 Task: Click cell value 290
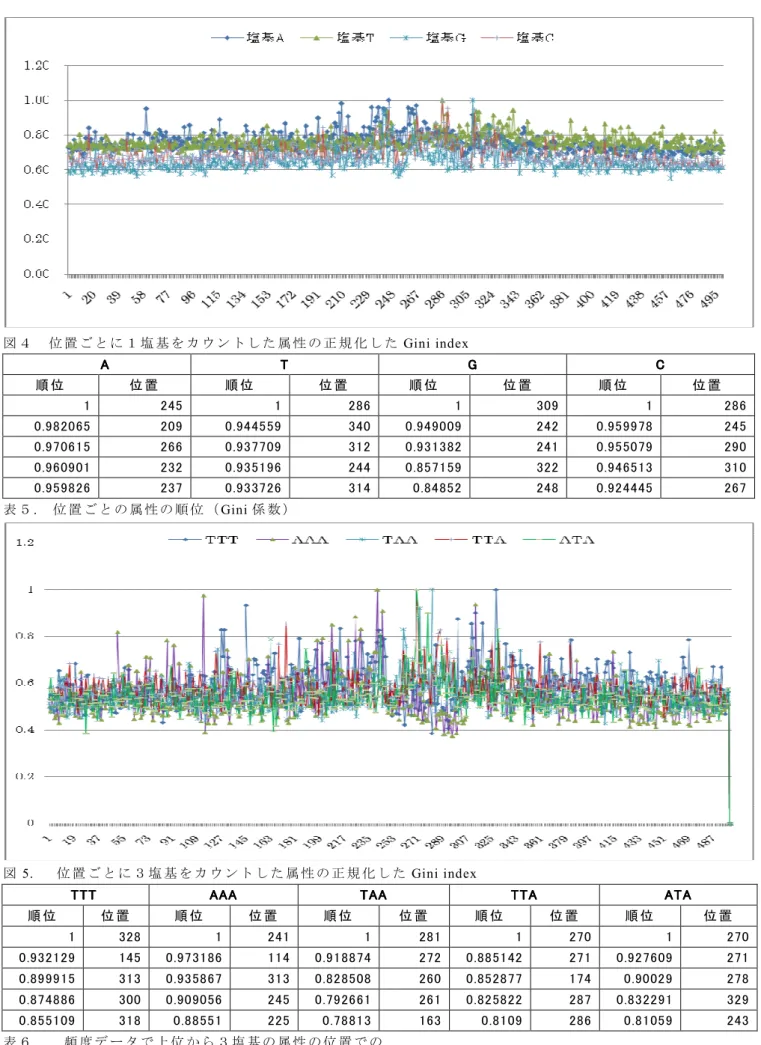click(x=736, y=447)
